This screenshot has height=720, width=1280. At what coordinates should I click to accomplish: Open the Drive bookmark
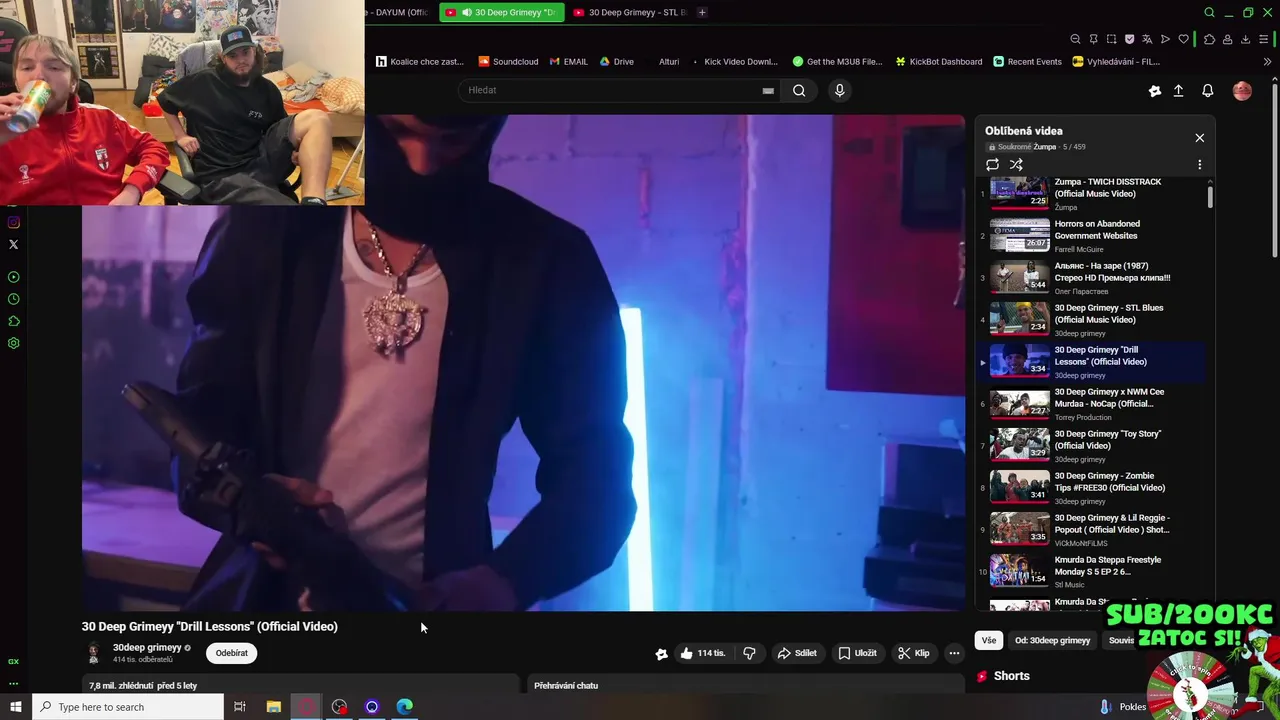tap(616, 61)
